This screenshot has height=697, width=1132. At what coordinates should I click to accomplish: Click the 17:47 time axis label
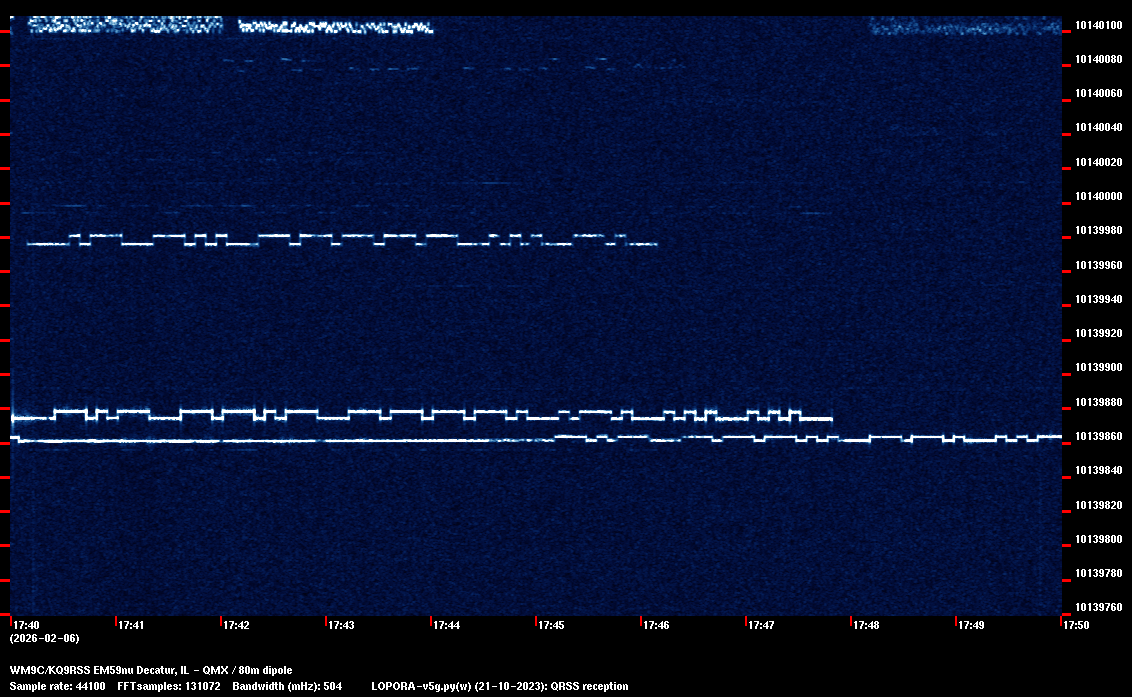(x=762, y=625)
